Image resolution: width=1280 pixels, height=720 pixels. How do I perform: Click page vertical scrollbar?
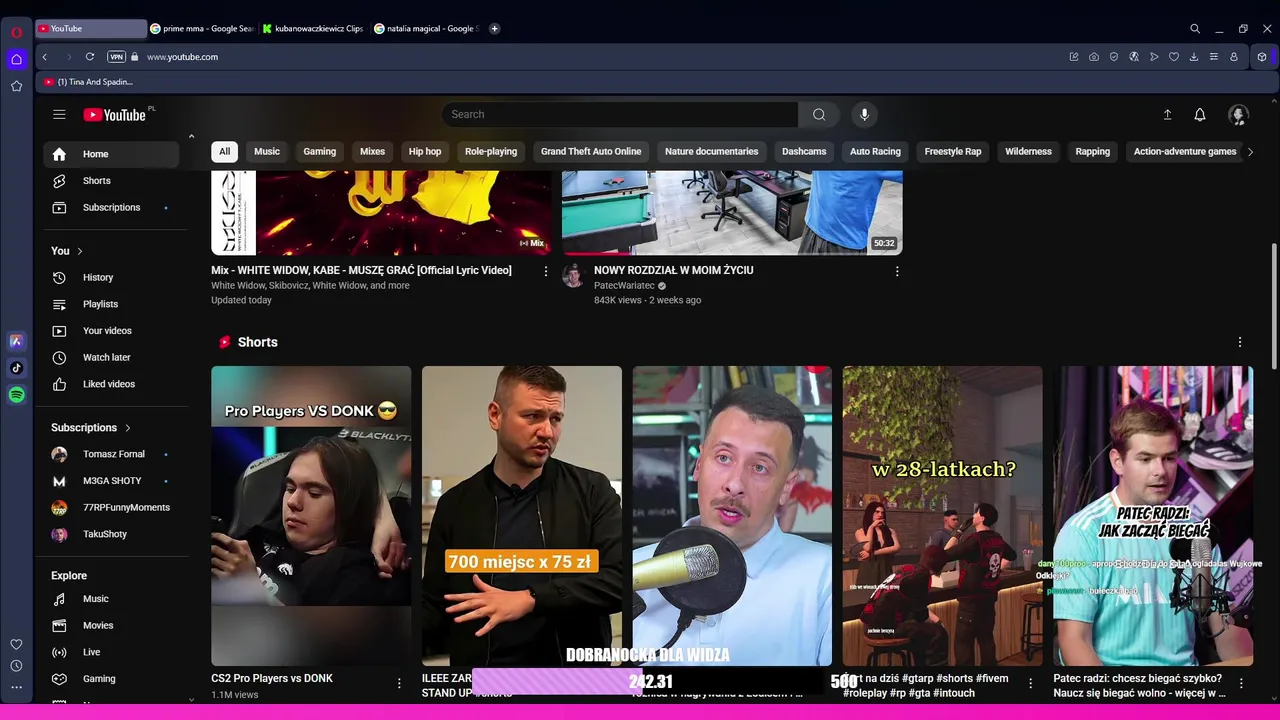[1274, 305]
